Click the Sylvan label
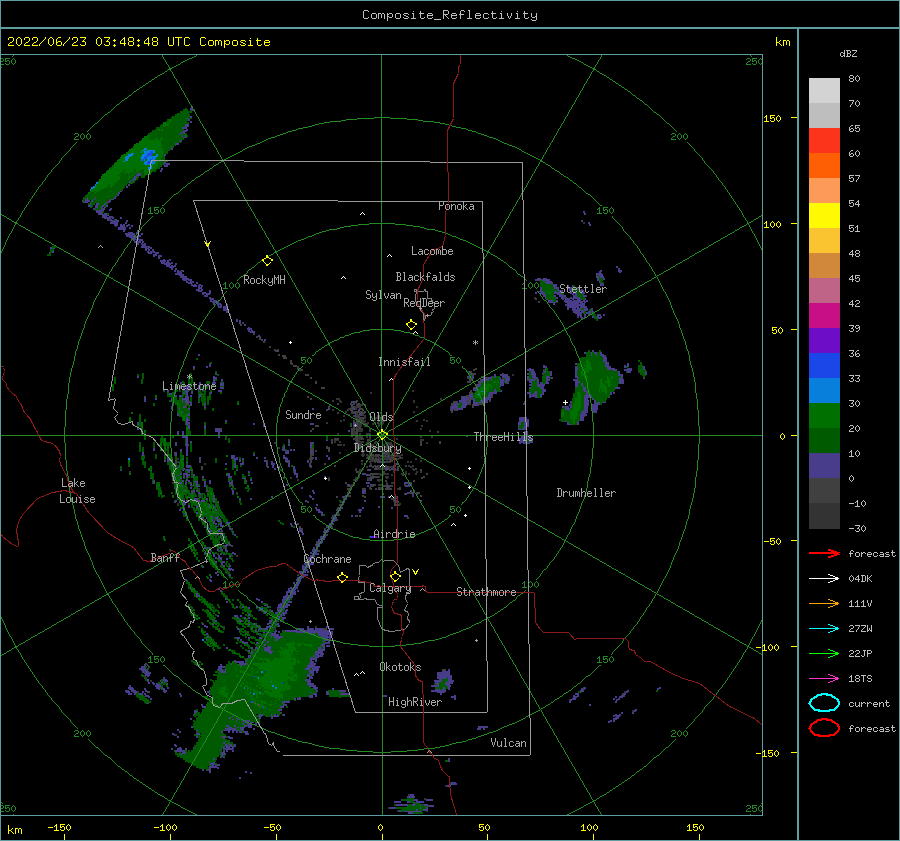Viewport: 900px width, 841px height. click(383, 295)
